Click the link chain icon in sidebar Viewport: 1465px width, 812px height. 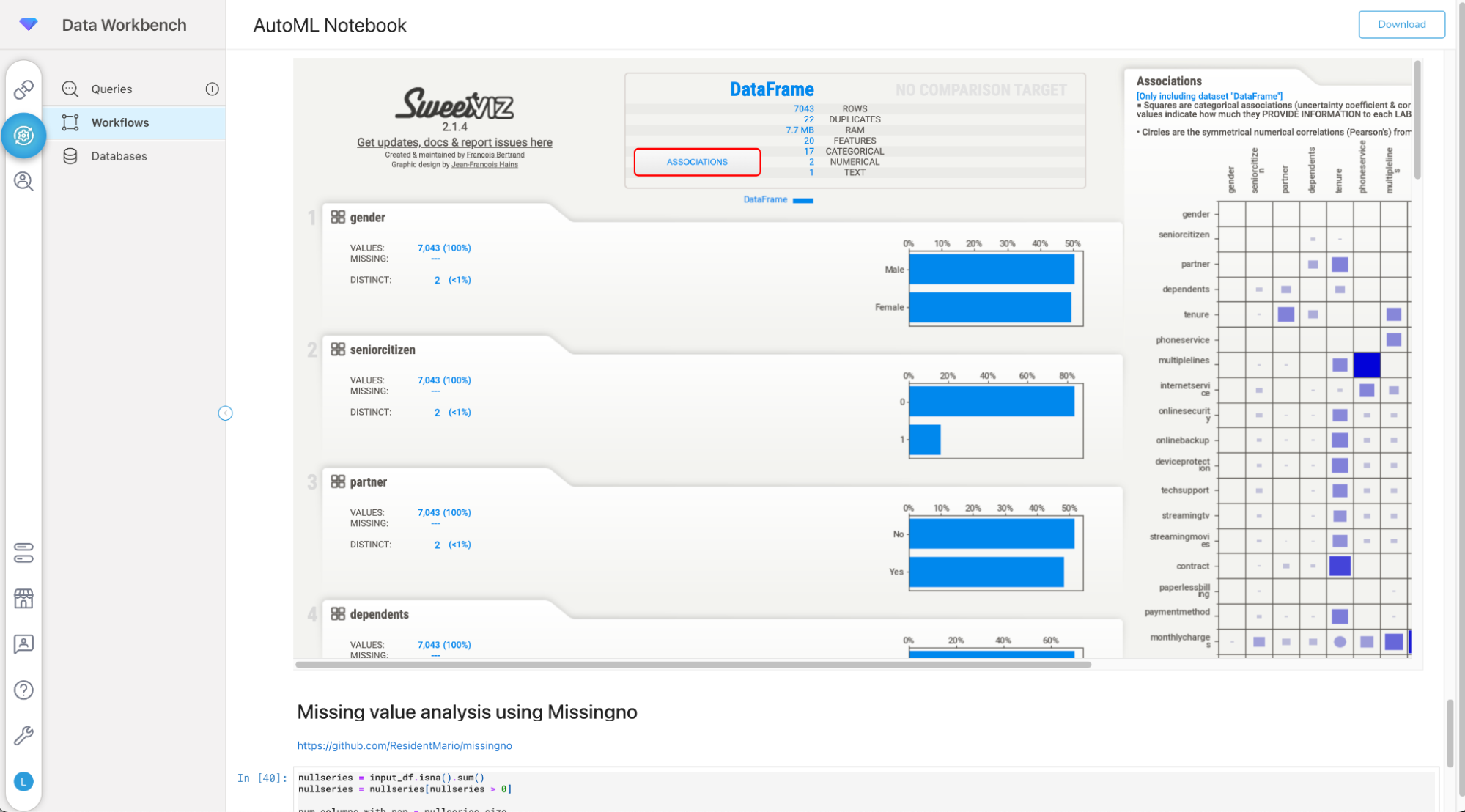coord(23,89)
